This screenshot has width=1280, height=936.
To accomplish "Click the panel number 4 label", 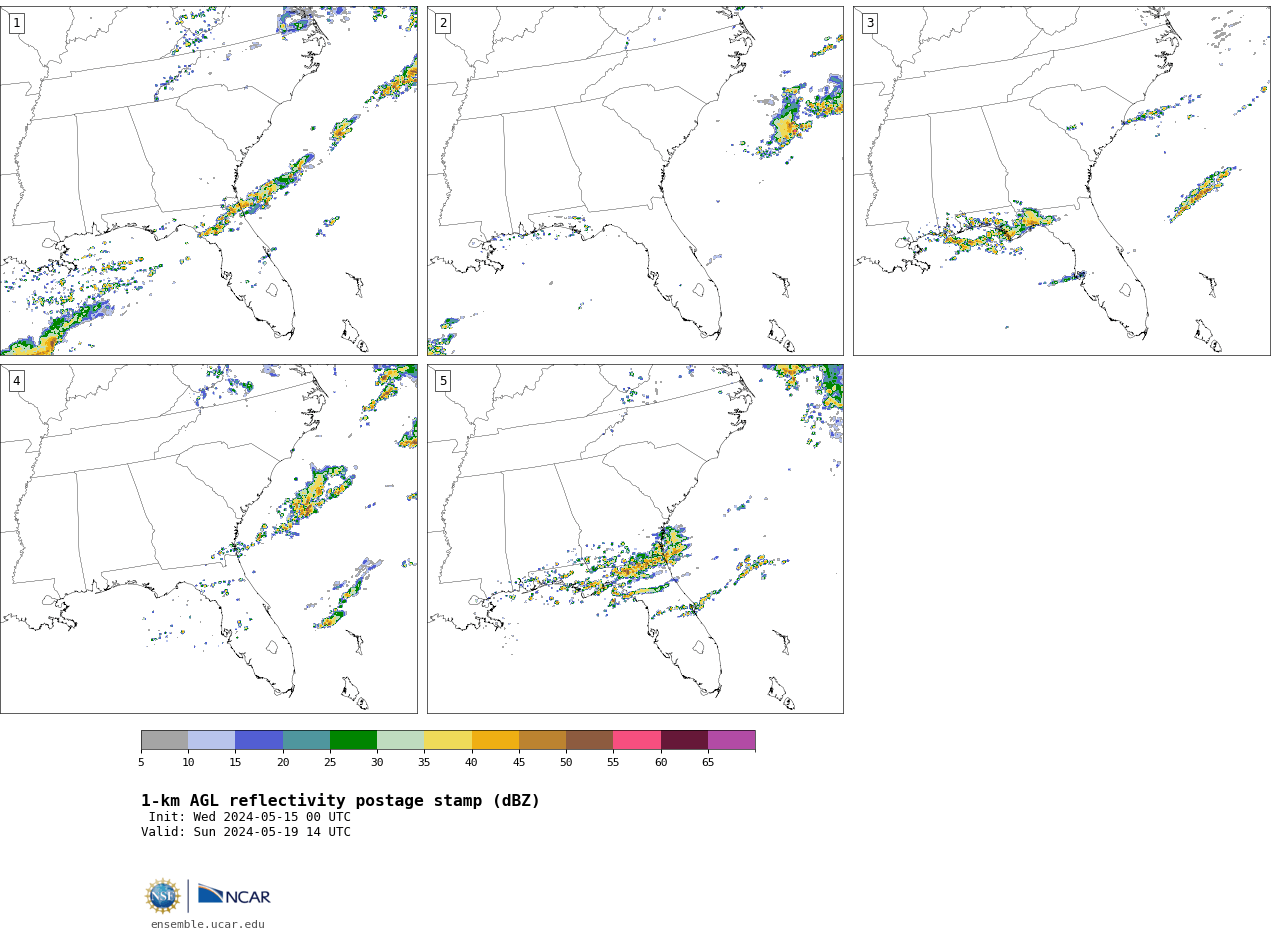I will 16,381.
